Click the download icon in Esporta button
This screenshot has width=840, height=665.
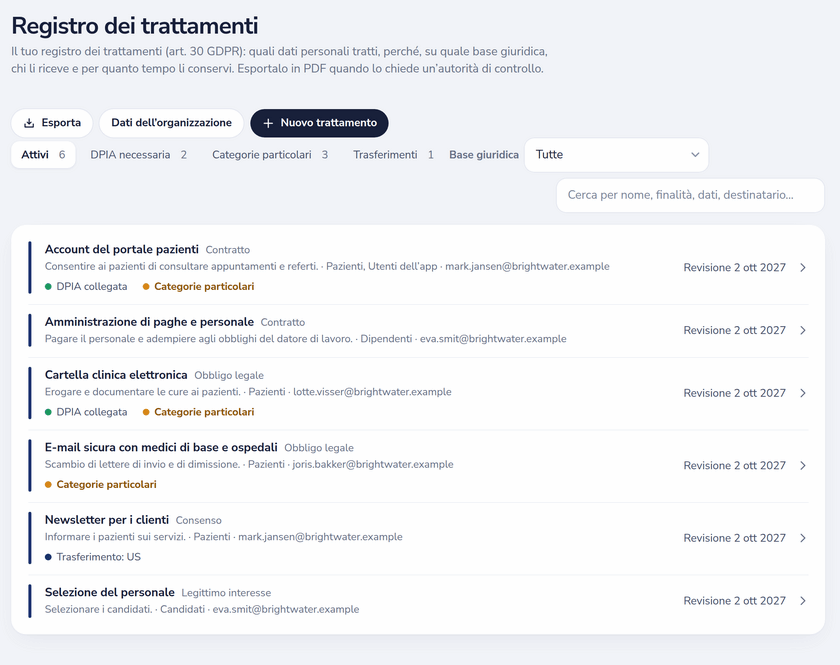pos(29,123)
